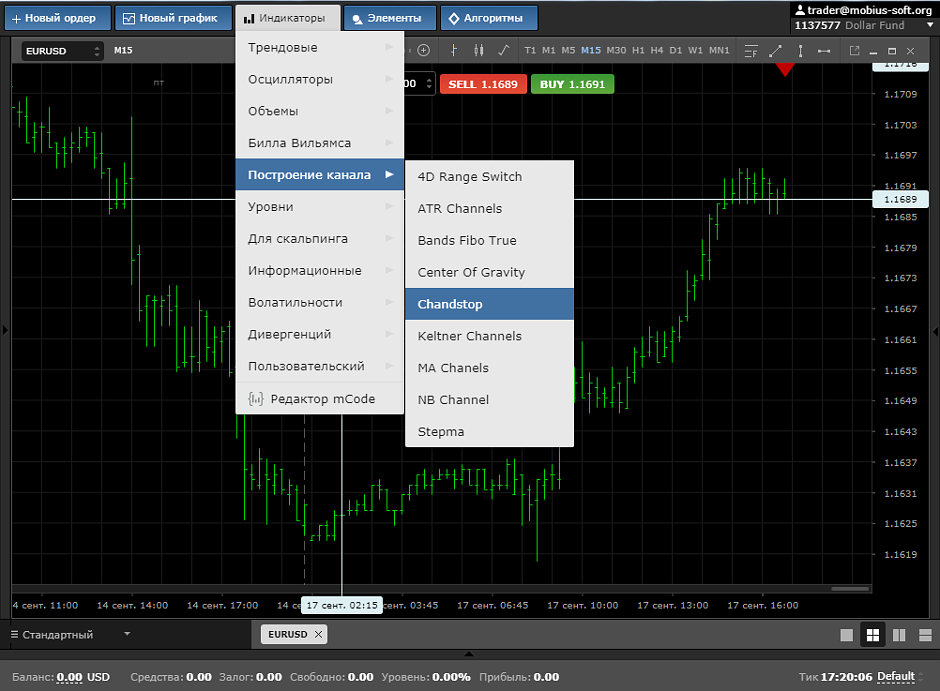Image resolution: width=940 pixels, height=691 pixels.
Task: Expand the Уровни submenu
Action: pos(320,206)
